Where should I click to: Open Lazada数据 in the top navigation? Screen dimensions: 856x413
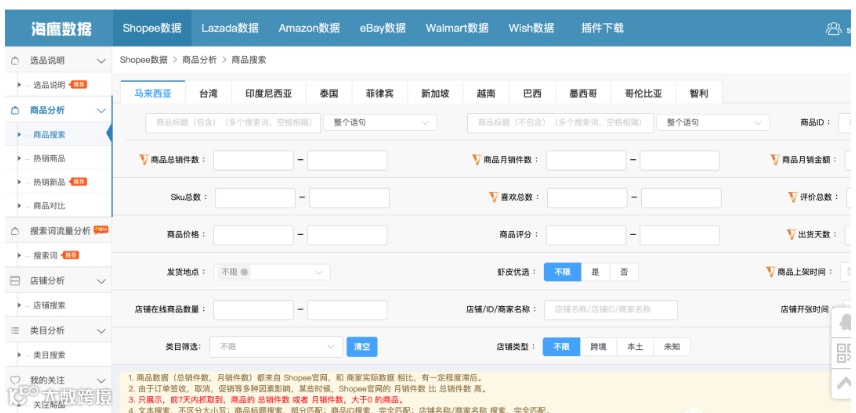230,28
